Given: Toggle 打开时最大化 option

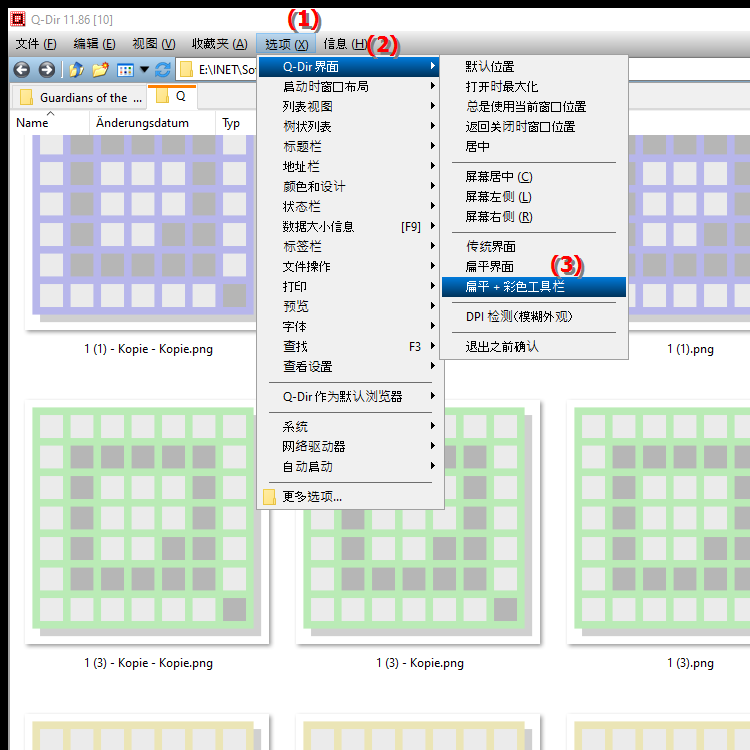Looking at the screenshot, I should 534,87.
